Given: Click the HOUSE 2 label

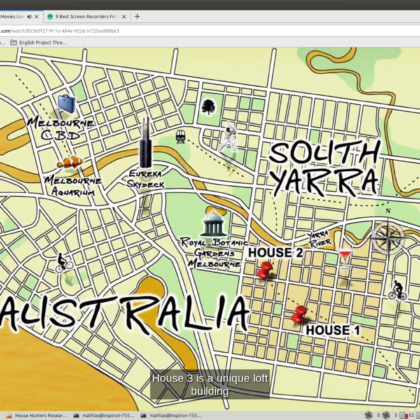Looking at the screenshot, I should (x=275, y=253).
